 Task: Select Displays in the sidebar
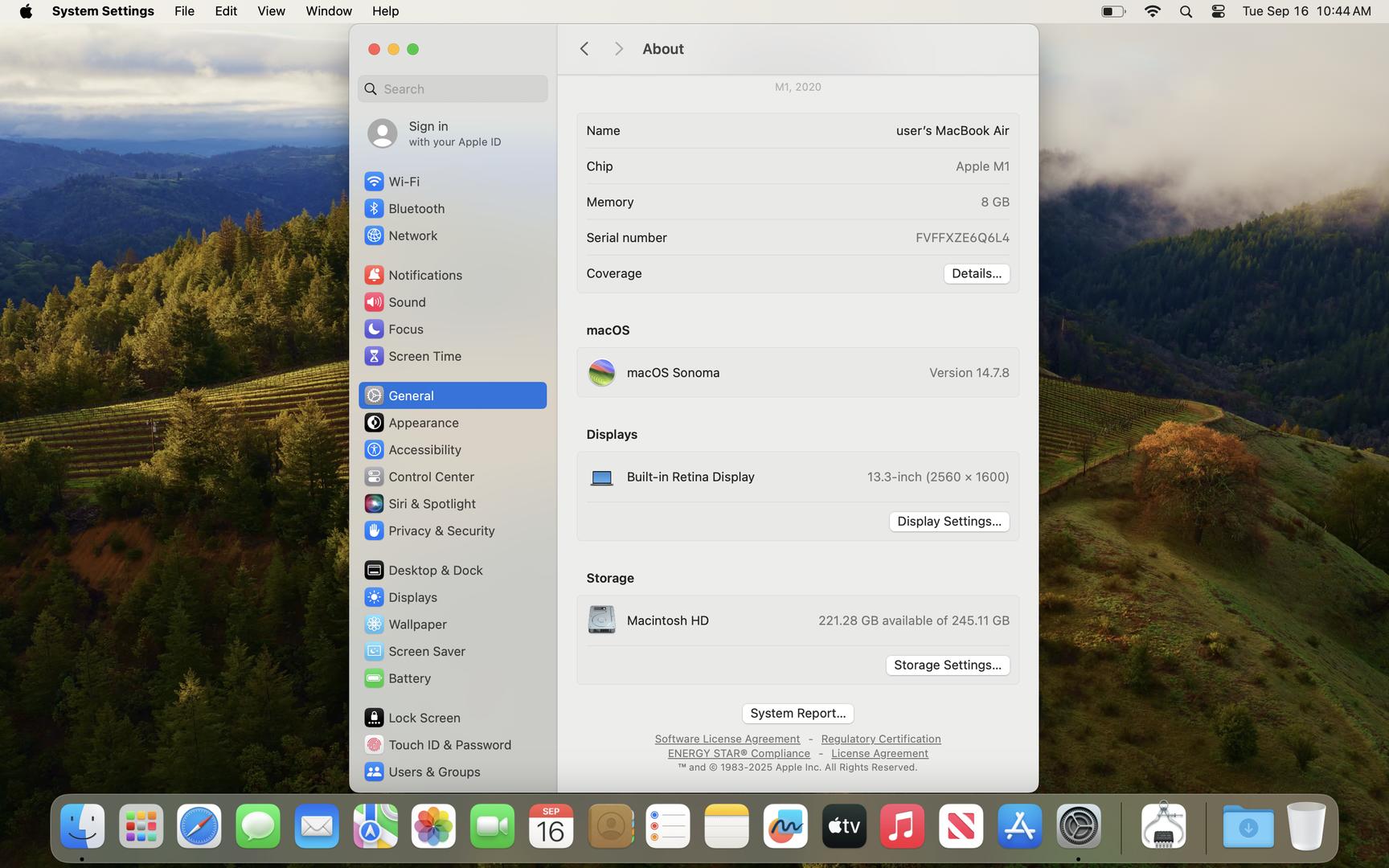tap(453, 597)
